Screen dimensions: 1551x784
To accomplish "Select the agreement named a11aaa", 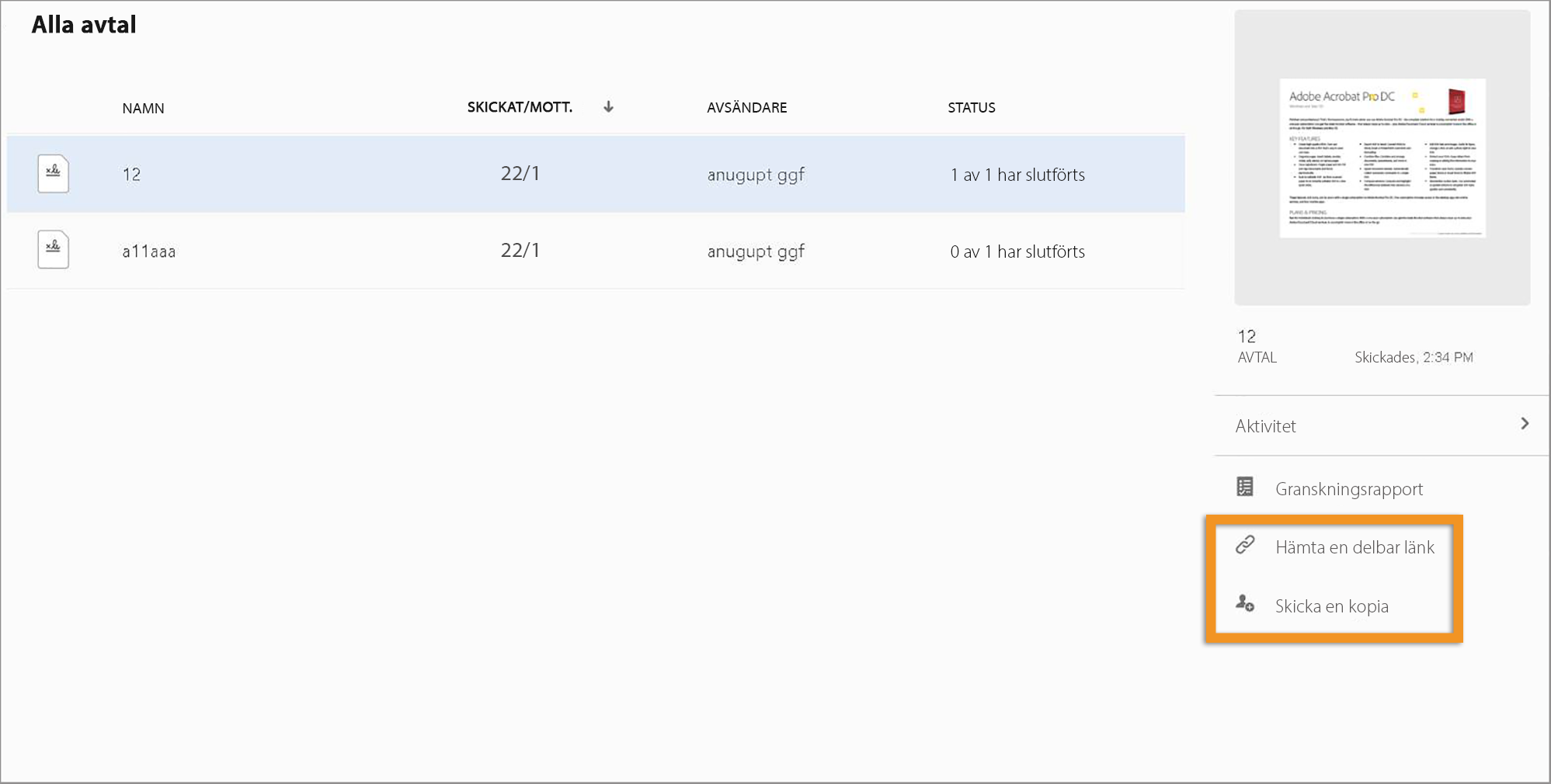I will 149,252.
